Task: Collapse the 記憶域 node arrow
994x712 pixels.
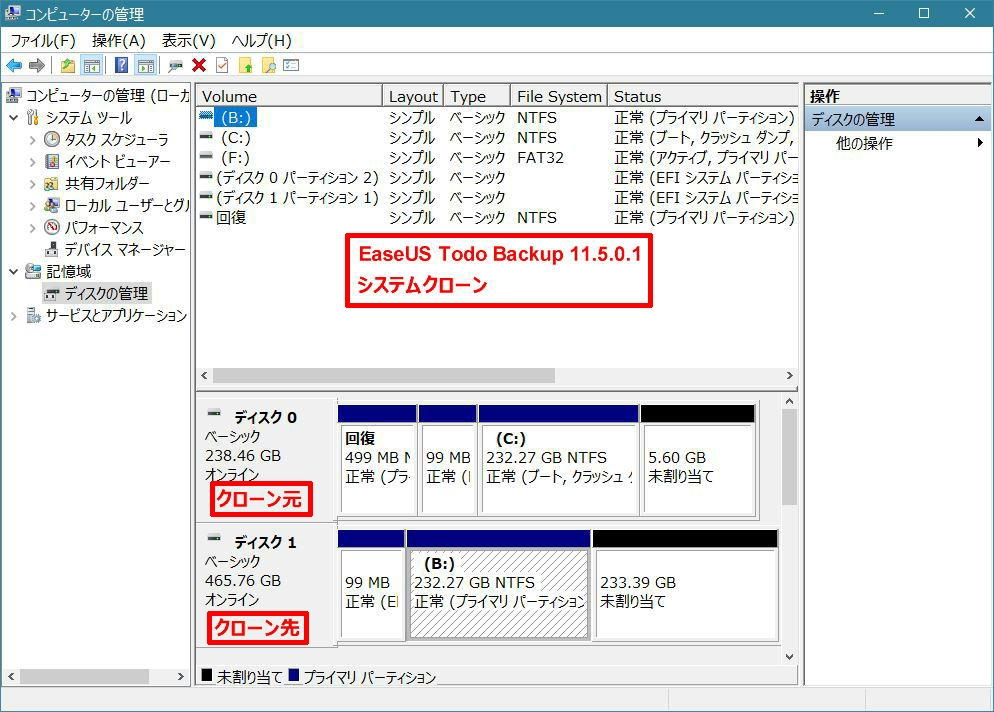Action: [x=13, y=271]
